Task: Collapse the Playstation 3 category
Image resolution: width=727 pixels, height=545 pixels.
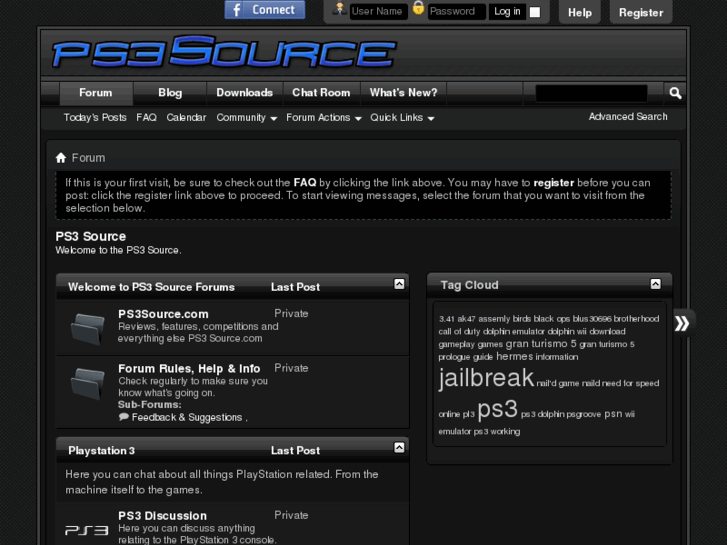Action: click(x=399, y=448)
